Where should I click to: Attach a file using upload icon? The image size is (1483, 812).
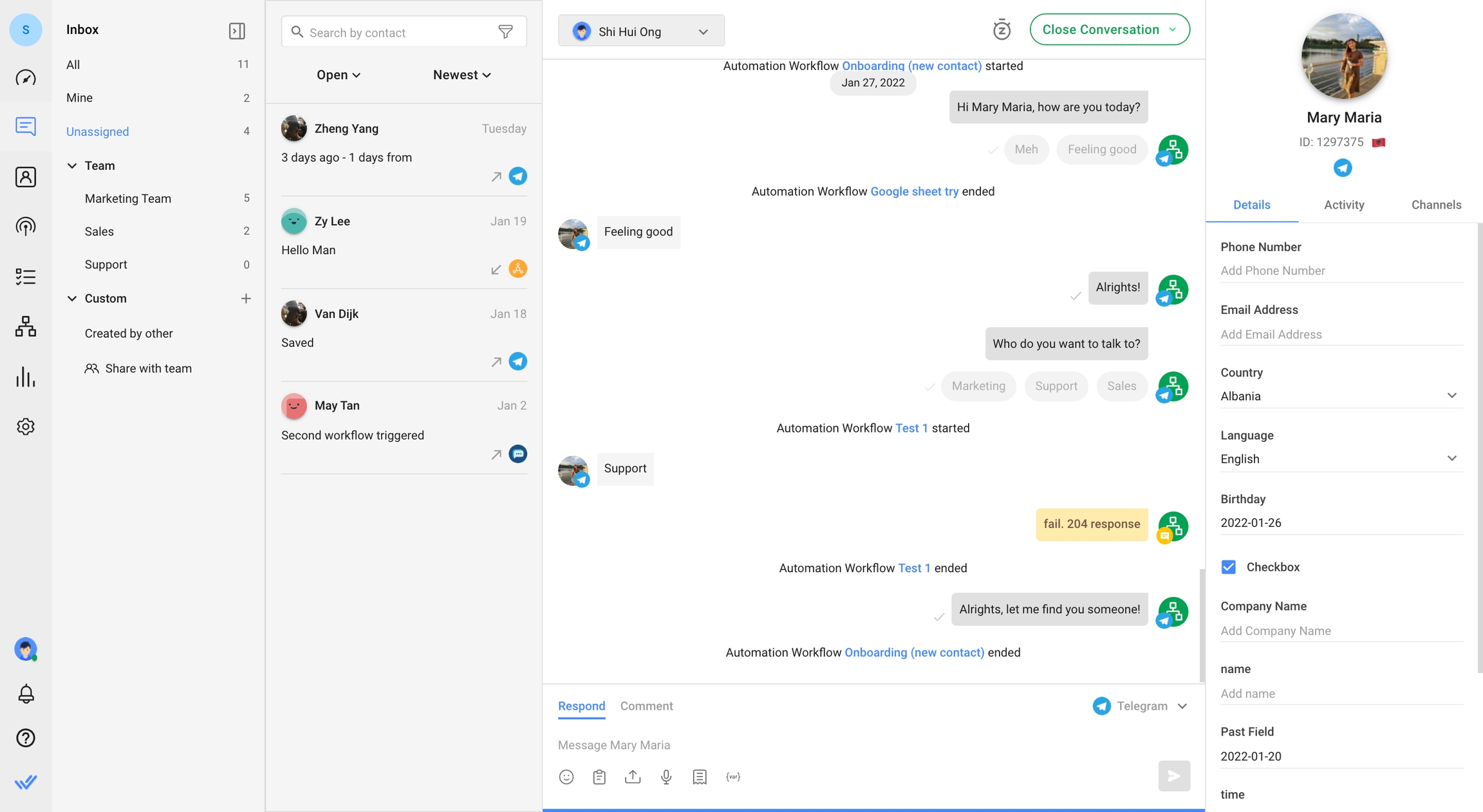(633, 777)
